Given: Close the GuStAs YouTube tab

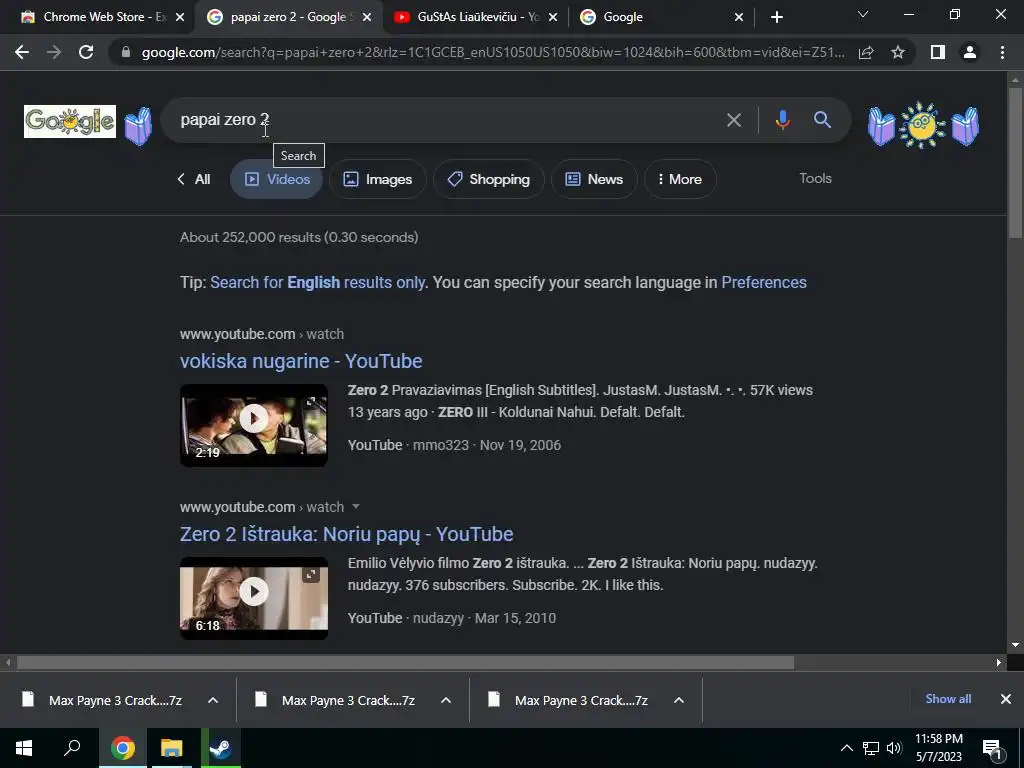Looking at the screenshot, I should (x=552, y=18).
